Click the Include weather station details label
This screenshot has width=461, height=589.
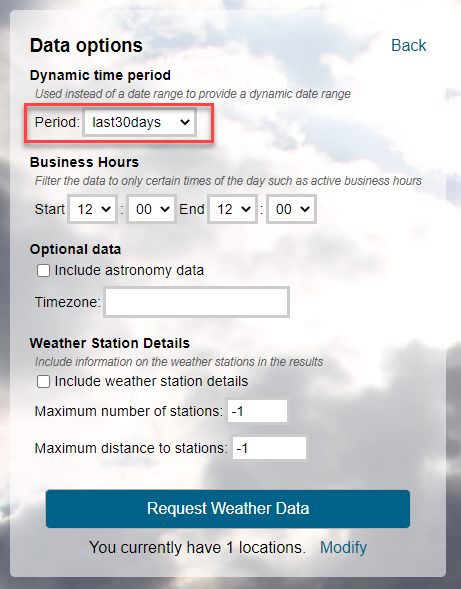[151, 382]
